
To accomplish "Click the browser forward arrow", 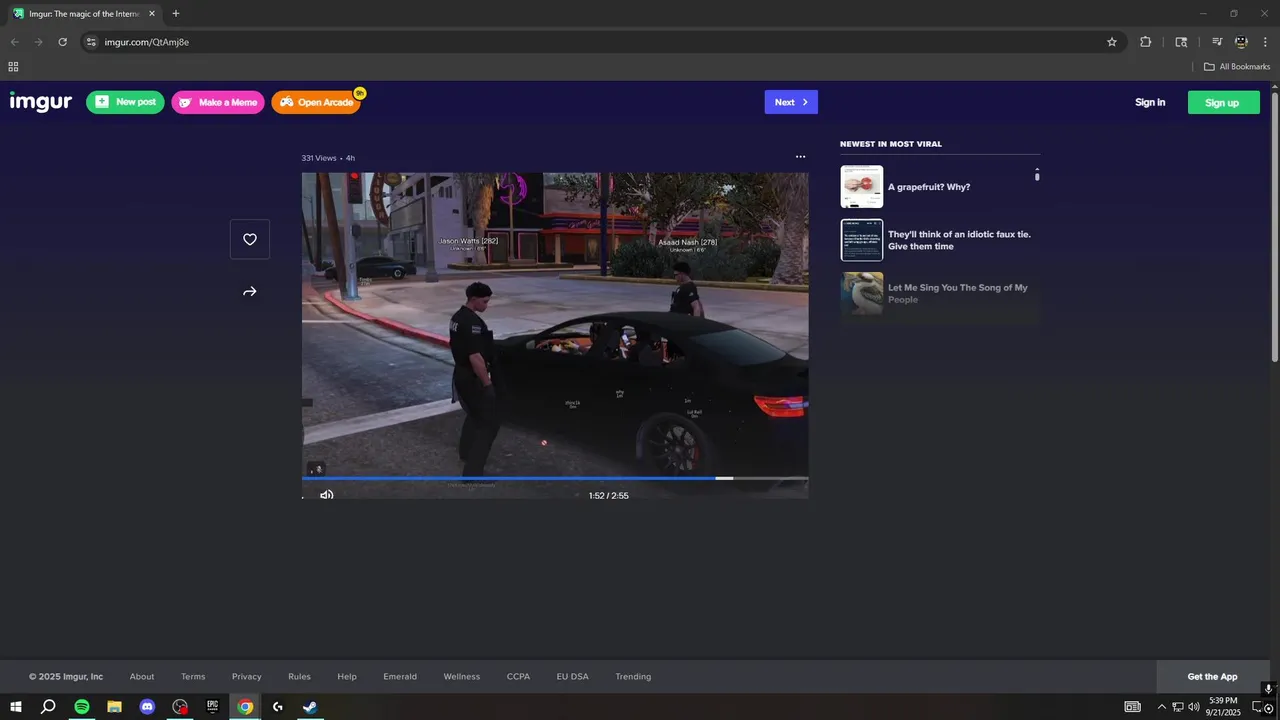I will point(39,42).
